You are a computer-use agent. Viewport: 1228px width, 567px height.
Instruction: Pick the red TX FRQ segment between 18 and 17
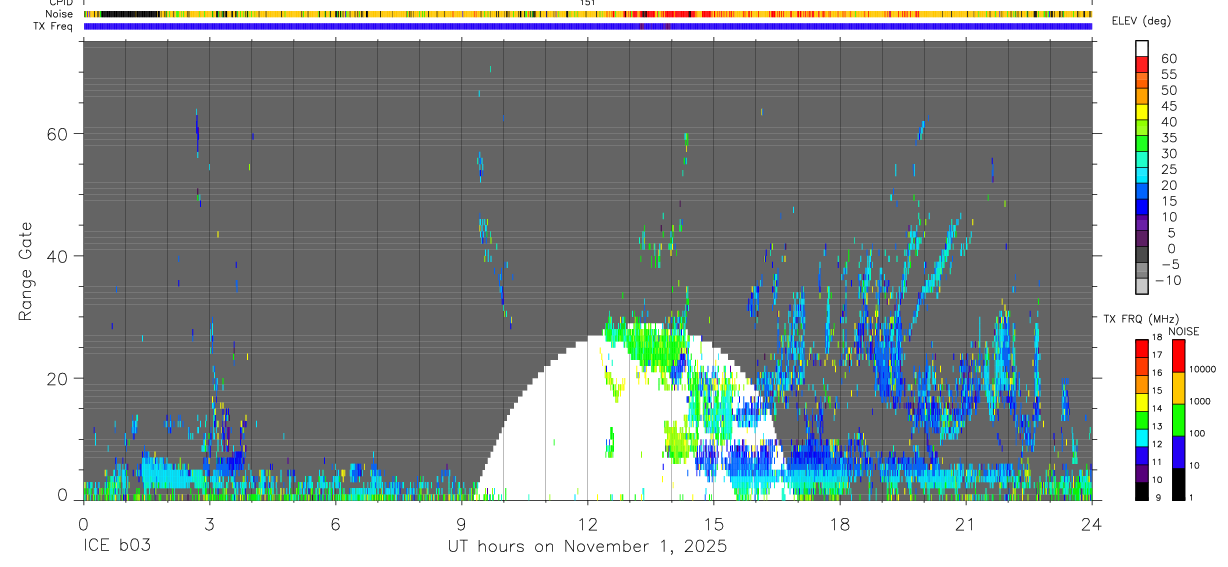(1142, 349)
